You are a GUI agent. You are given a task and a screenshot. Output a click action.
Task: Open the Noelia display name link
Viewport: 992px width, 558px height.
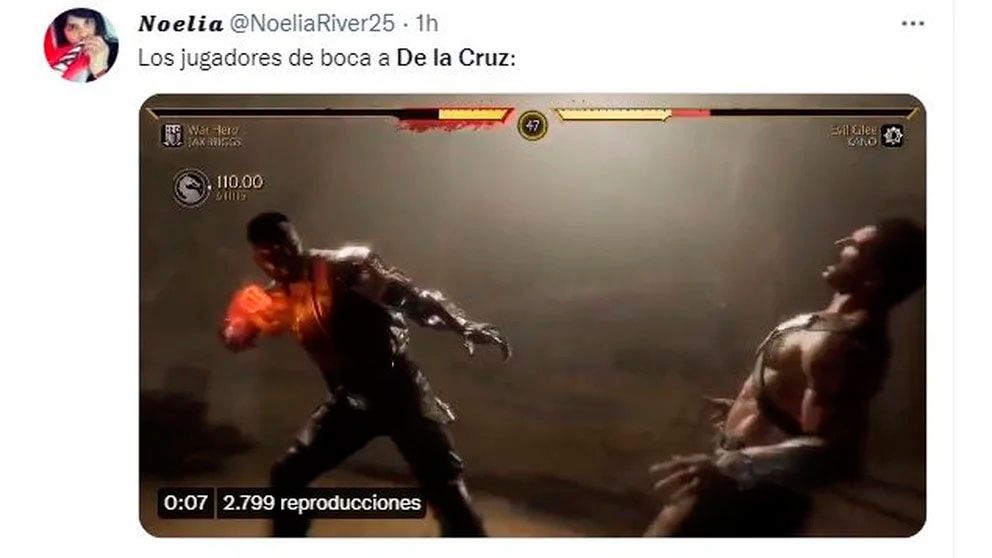click(180, 24)
